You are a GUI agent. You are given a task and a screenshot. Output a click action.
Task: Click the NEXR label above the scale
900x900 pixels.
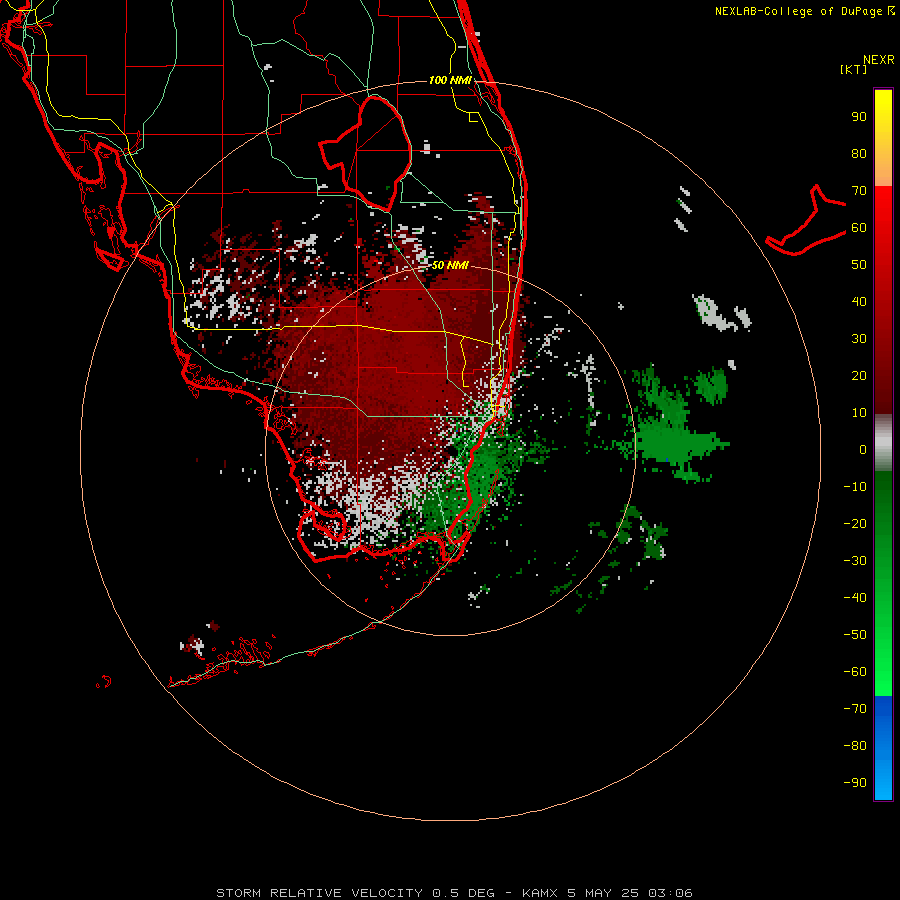pos(879,60)
